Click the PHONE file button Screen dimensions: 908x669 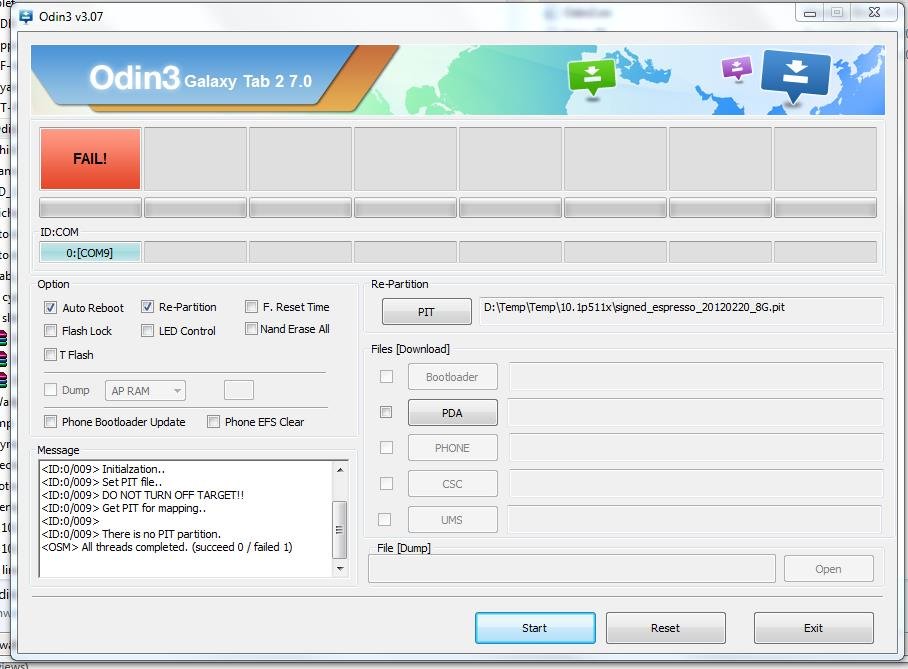point(452,448)
